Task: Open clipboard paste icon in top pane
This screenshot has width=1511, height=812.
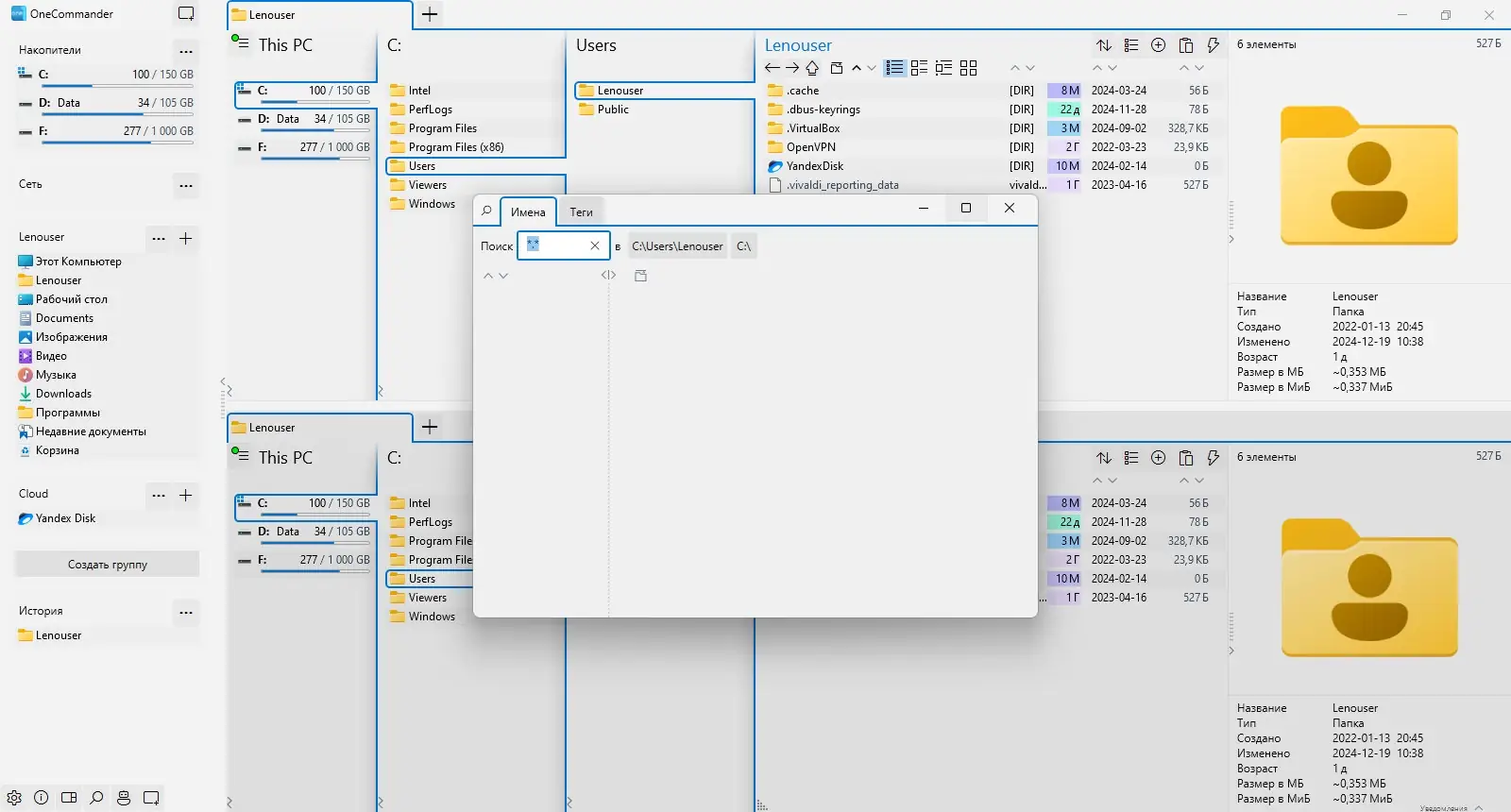Action: coord(1186,45)
